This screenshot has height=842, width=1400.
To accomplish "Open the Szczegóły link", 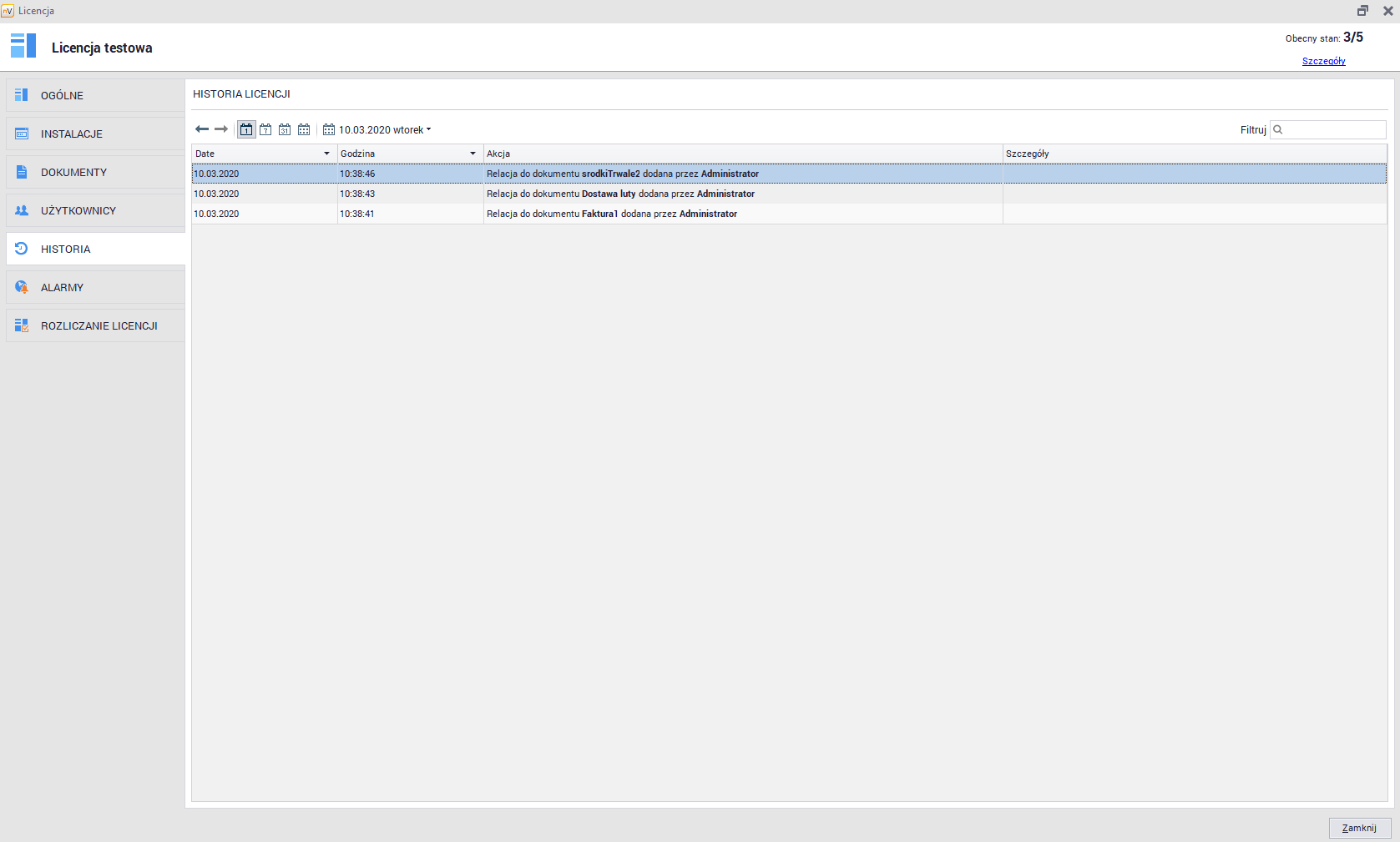I will click(x=1323, y=61).
